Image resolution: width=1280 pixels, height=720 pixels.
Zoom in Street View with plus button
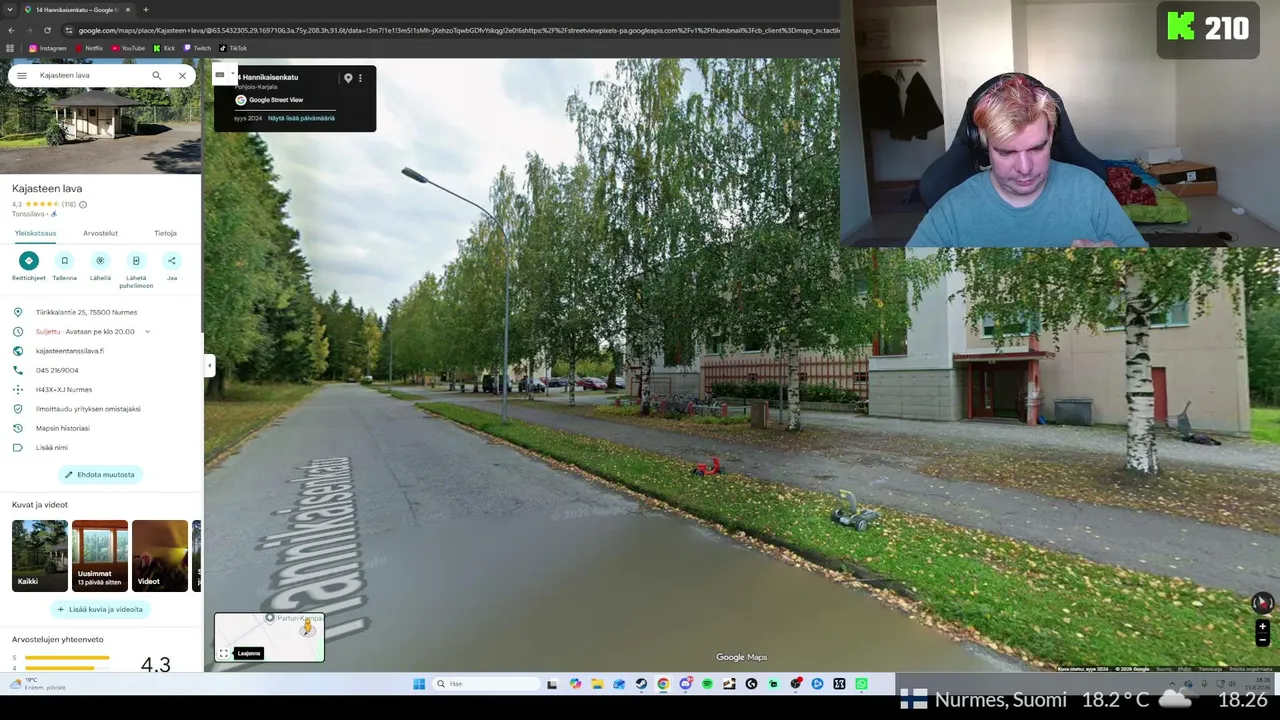(1262, 627)
